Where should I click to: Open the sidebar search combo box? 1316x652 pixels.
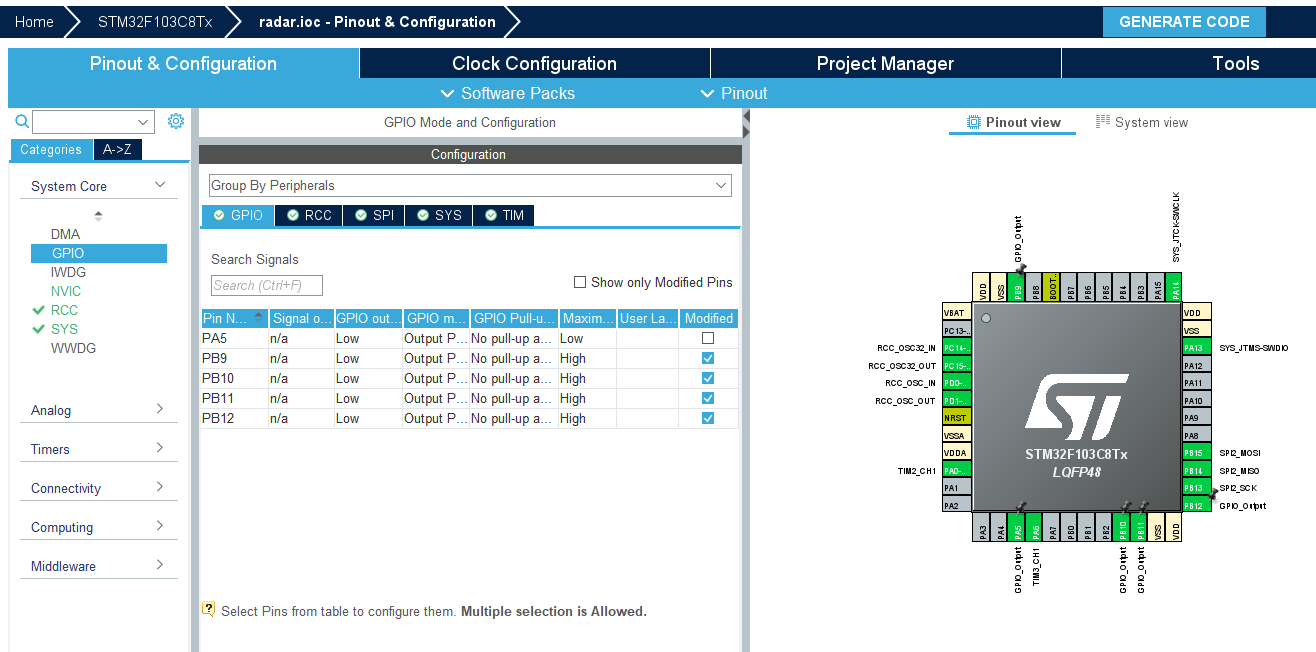(93, 122)
